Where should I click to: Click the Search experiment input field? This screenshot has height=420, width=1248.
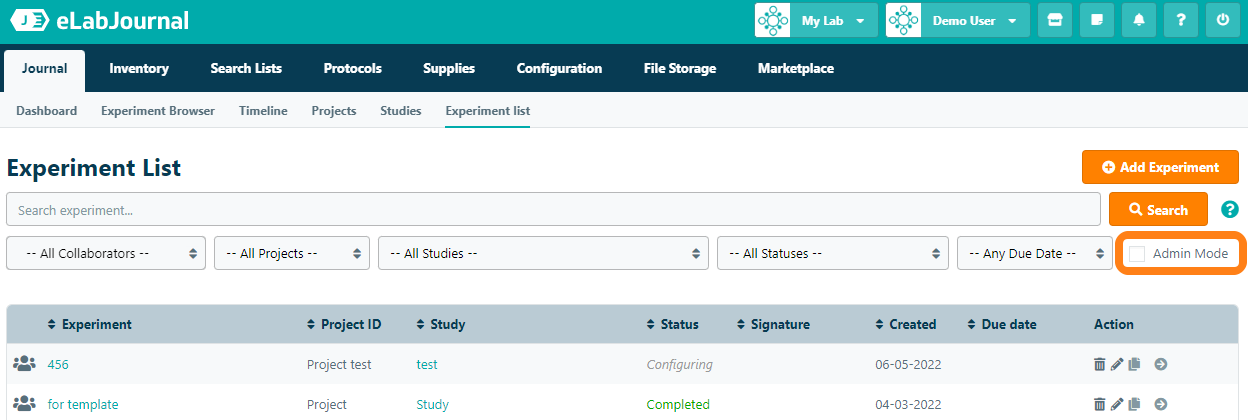tap(553, 210)
